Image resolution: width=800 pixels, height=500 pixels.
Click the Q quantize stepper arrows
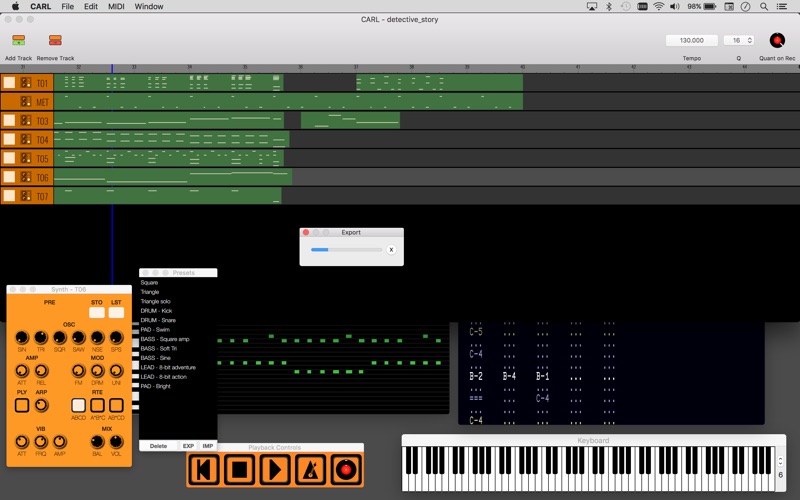click(750, 40)
